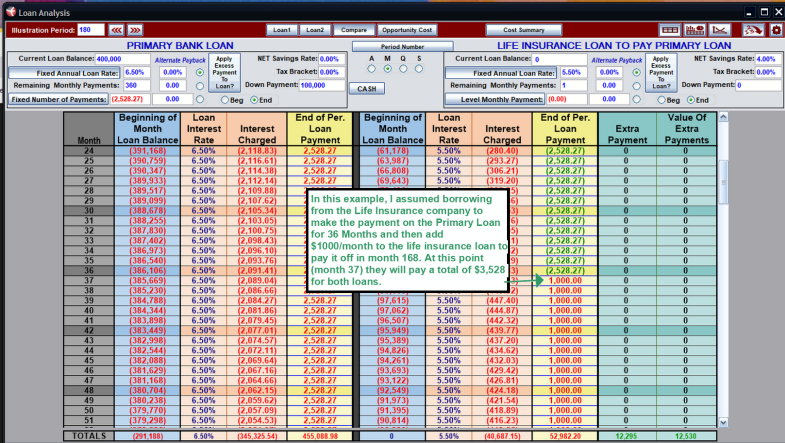Screen dimensions: 785x443
Task: Open the Cost Summary view
Action: point(523,30)
